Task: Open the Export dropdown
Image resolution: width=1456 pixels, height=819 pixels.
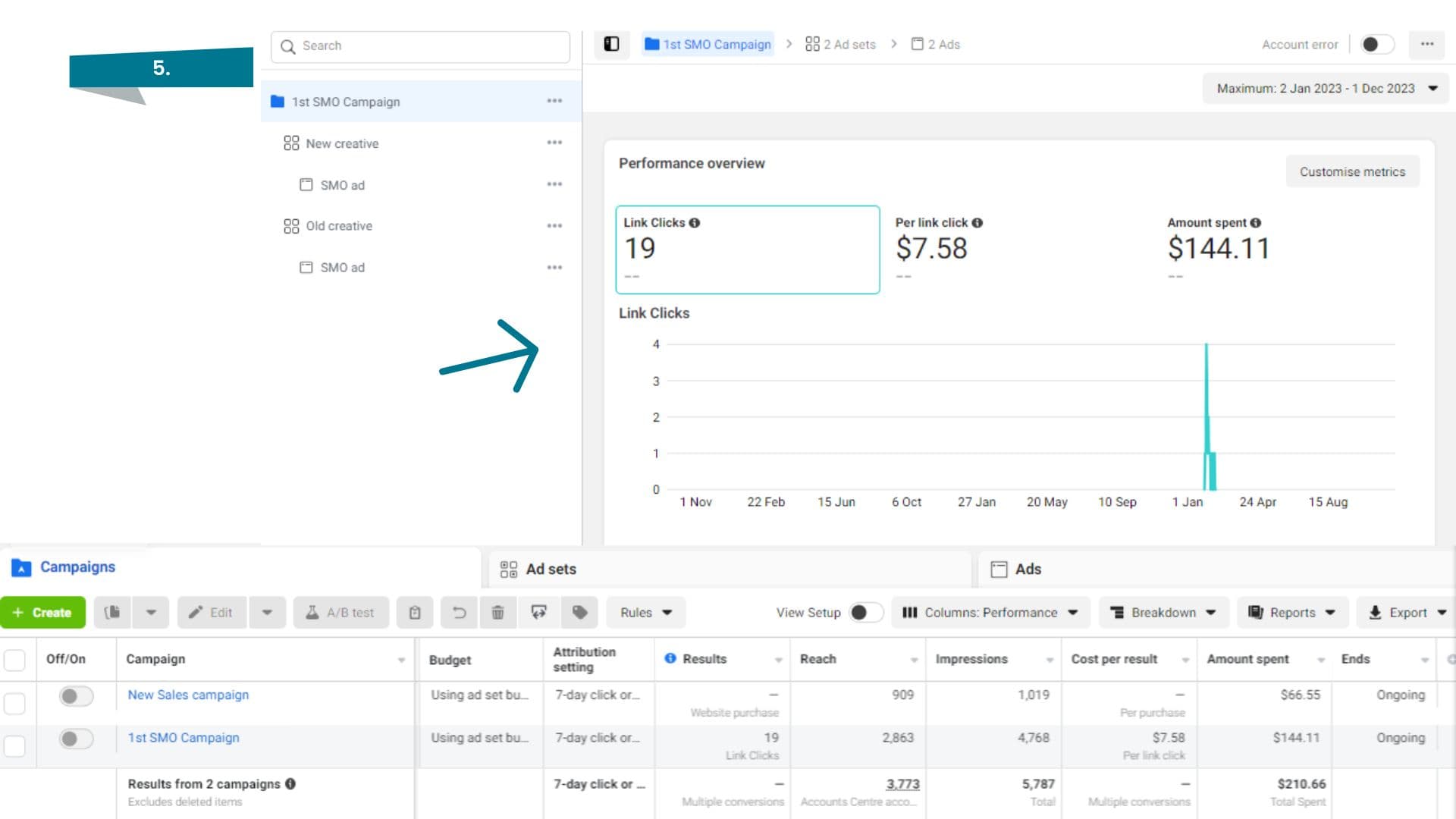Action: click(1407, 612)
